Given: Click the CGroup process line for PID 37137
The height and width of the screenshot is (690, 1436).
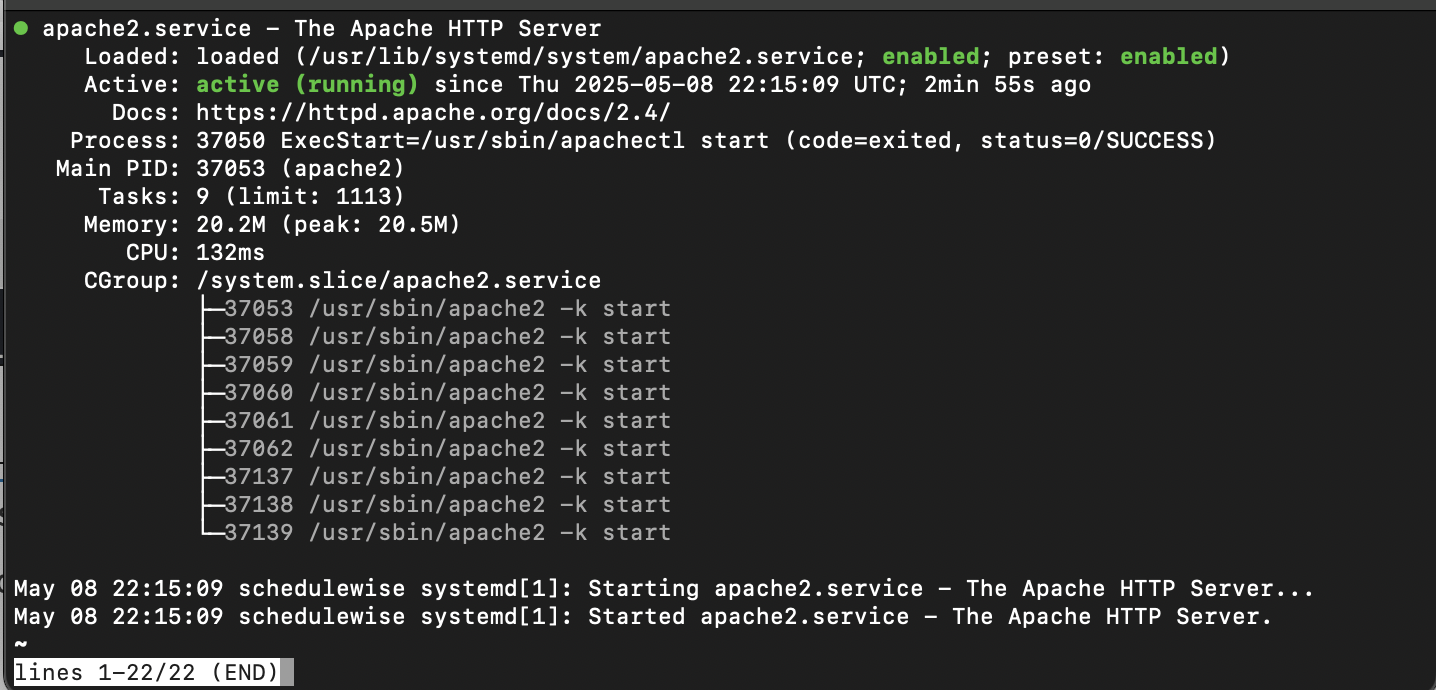Looking at the screenshot, I should [x=447, y=477].
